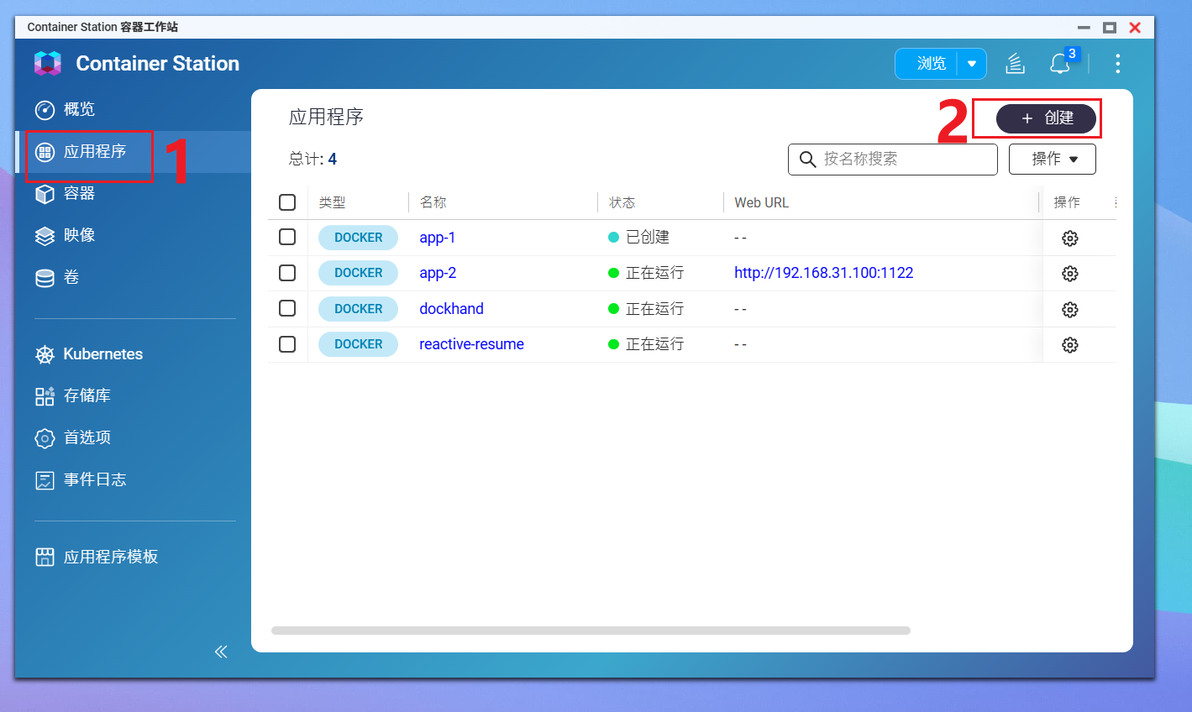Select the reactive-resume row checkbox
The width and height of the screenshot is (1192, 712).
pos(287,344)
